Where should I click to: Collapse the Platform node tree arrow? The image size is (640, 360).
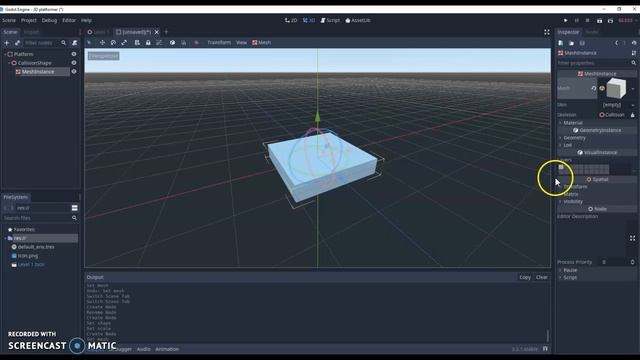[5, 54]
